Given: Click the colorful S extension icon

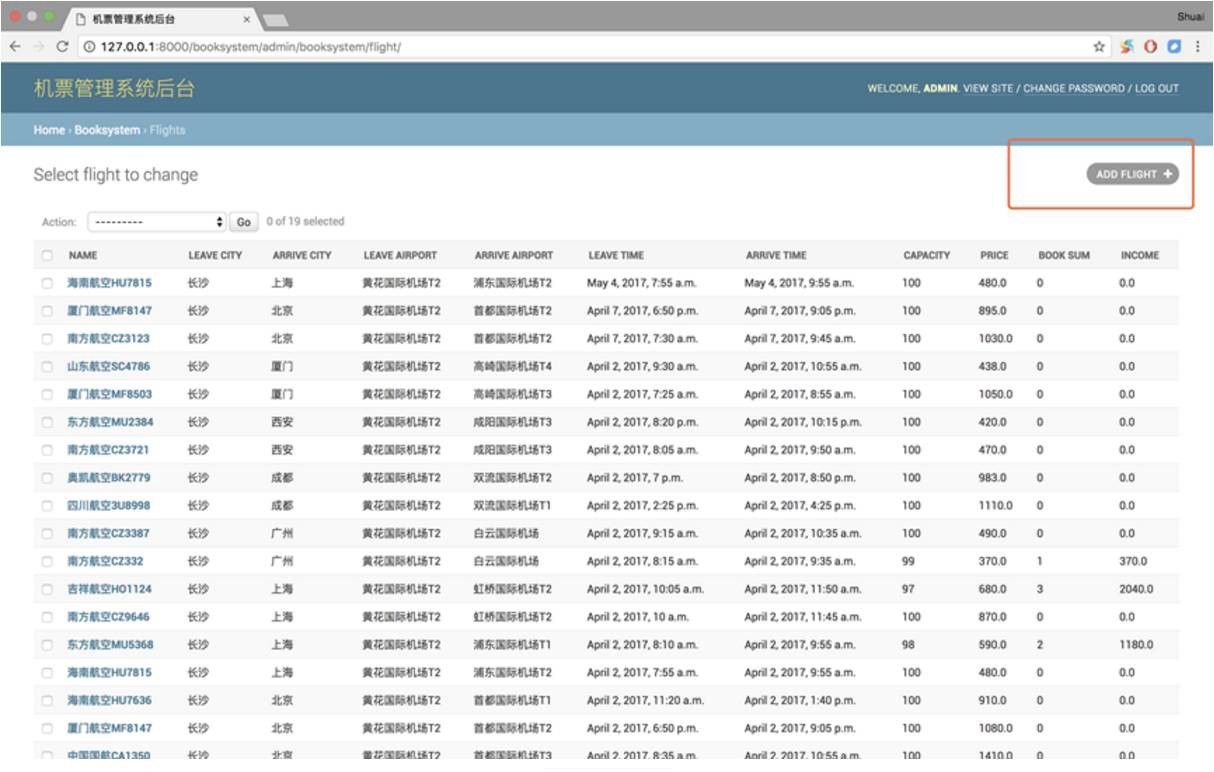Looking at the screenshot, I should 1127,47.
